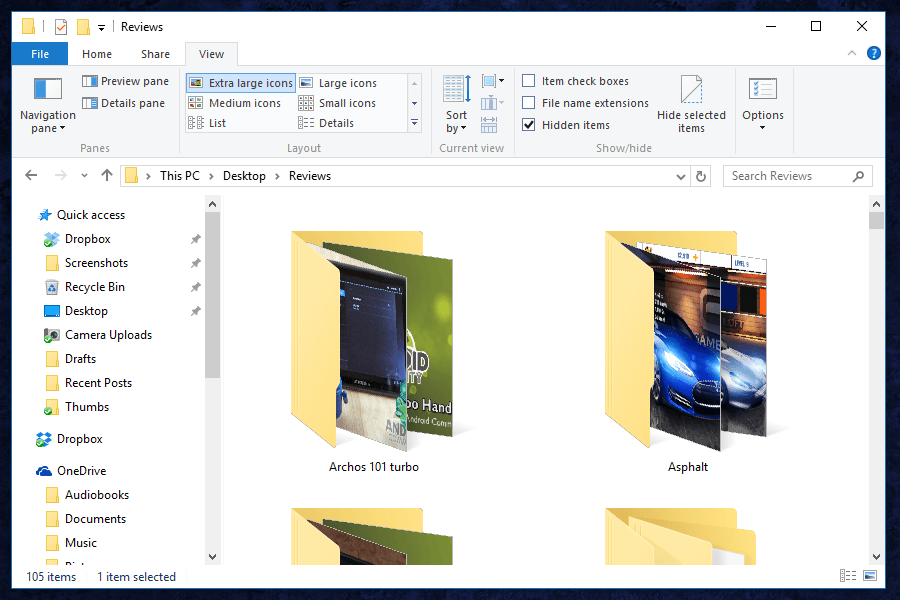The width and height of the screenshot is (900, 600).
Task: Click the Up arrow navigation button
Action: [x=107, y=176]
